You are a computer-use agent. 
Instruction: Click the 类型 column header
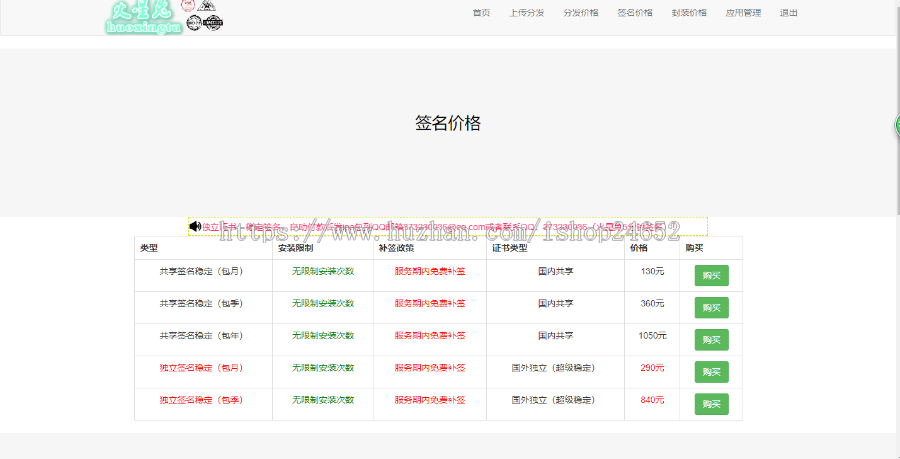(149, 248)
